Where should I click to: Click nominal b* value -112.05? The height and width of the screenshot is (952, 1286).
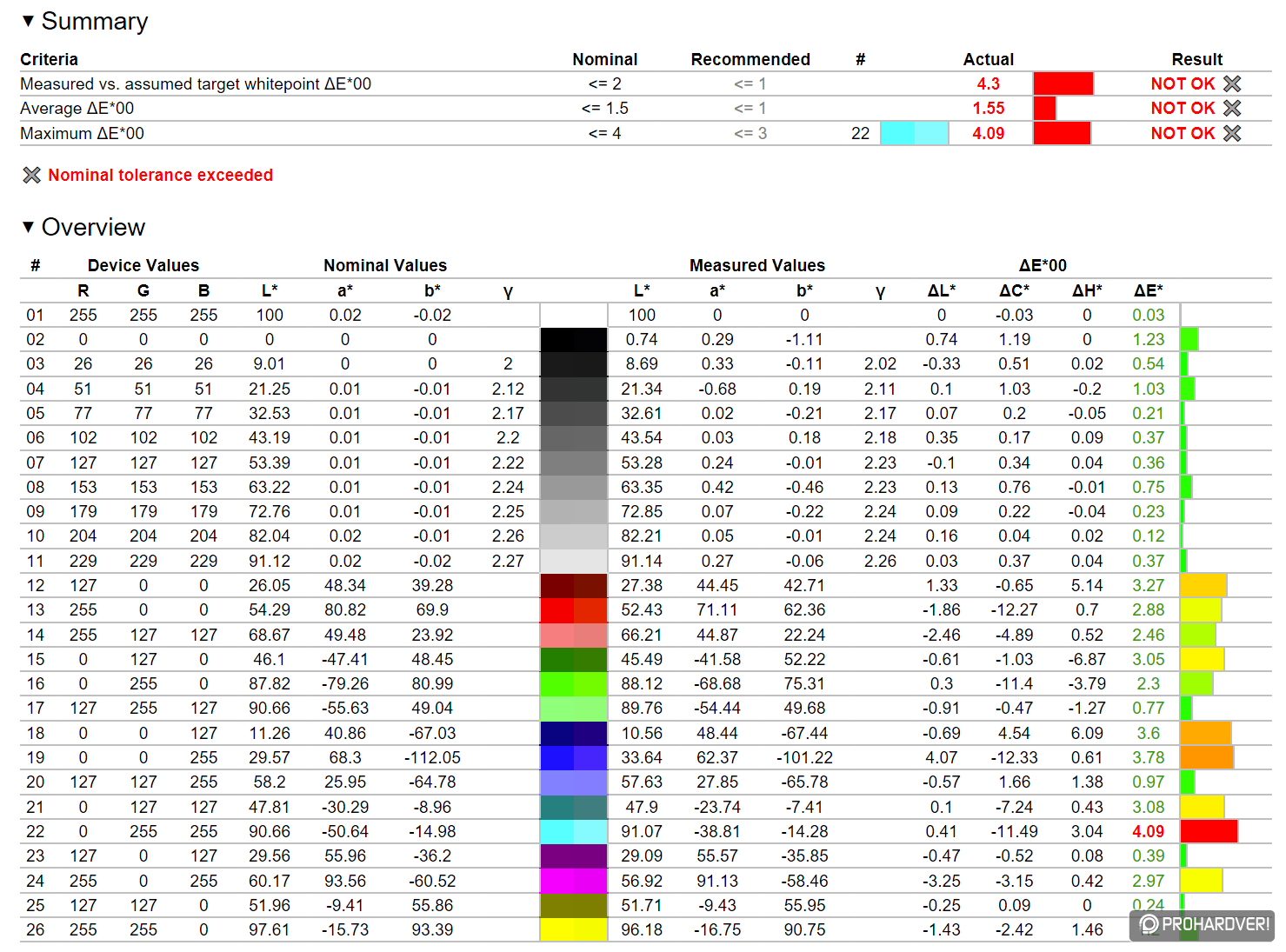(432, 757)
